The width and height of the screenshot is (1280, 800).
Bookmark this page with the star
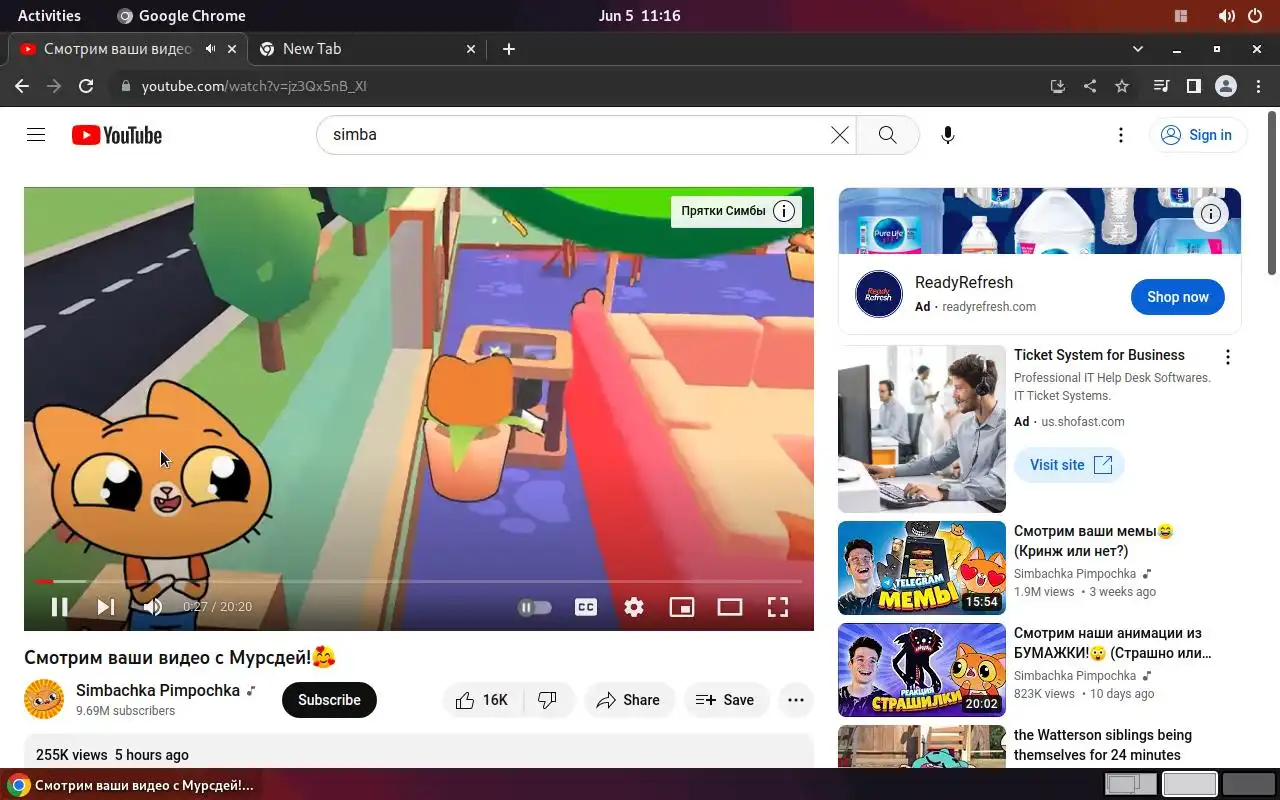(1122, 87)
